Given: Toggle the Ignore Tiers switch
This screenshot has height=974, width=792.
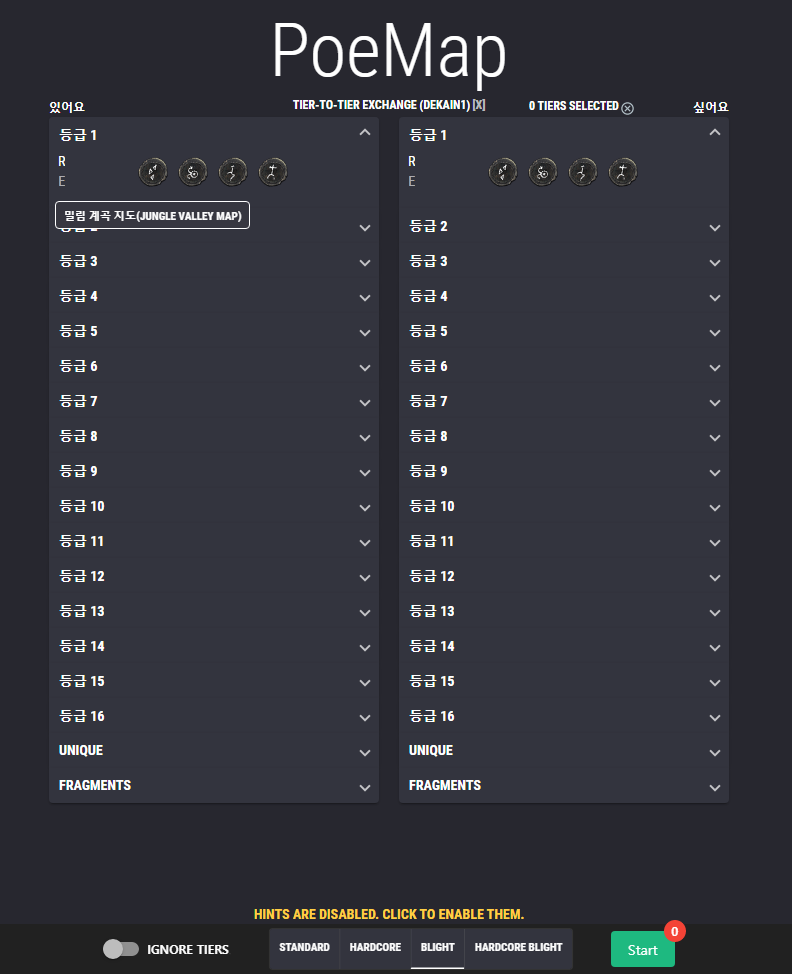Looking at the screenshot, I should (x=121, y=949).
